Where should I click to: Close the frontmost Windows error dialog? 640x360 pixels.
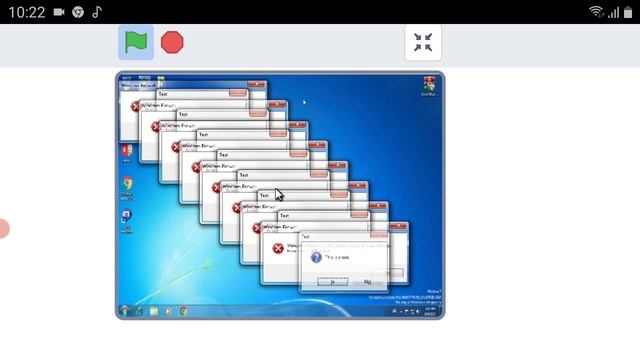point(398,227)
